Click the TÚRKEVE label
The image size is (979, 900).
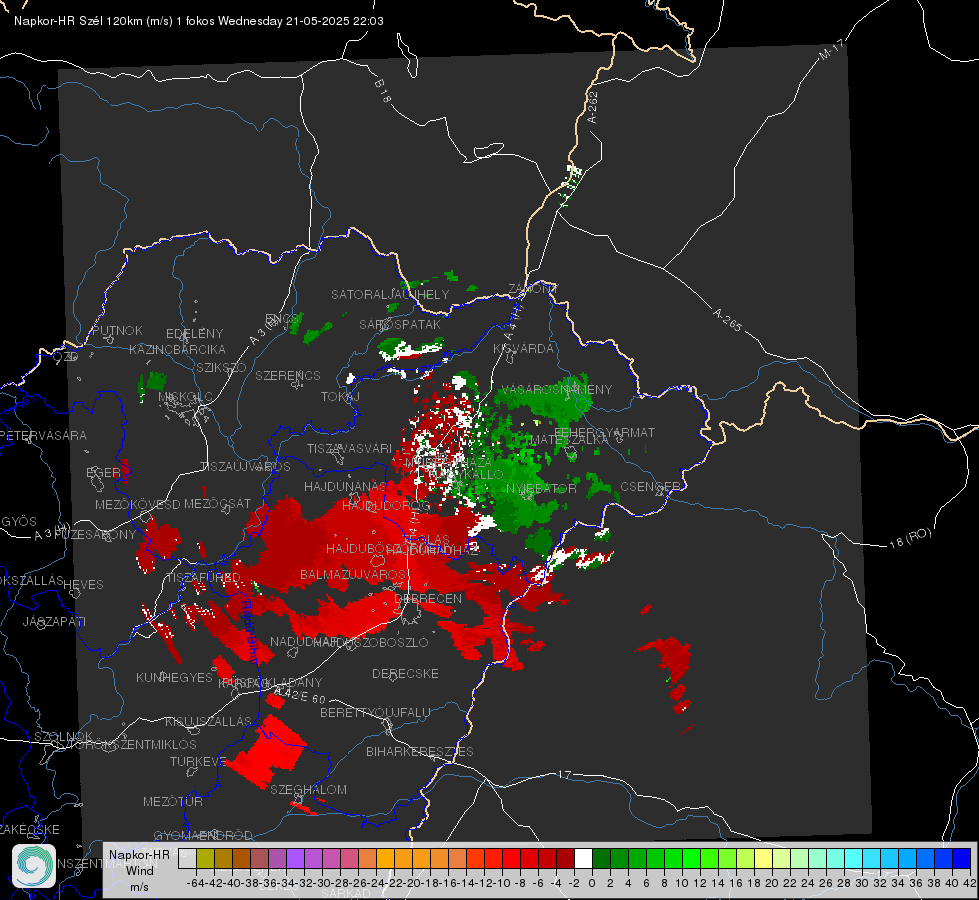(x=198, y=761)
